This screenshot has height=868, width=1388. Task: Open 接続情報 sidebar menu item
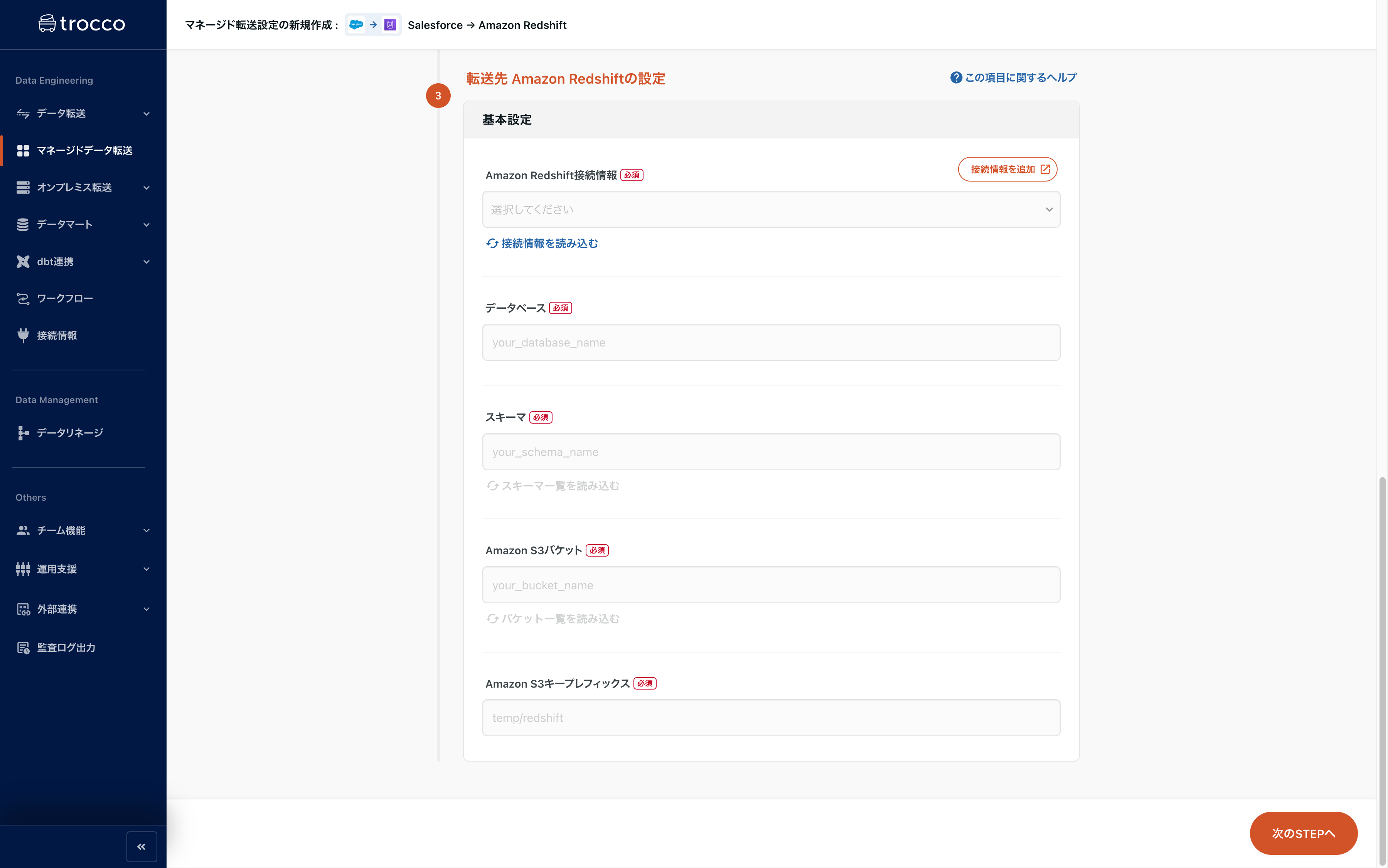[83, 335]
